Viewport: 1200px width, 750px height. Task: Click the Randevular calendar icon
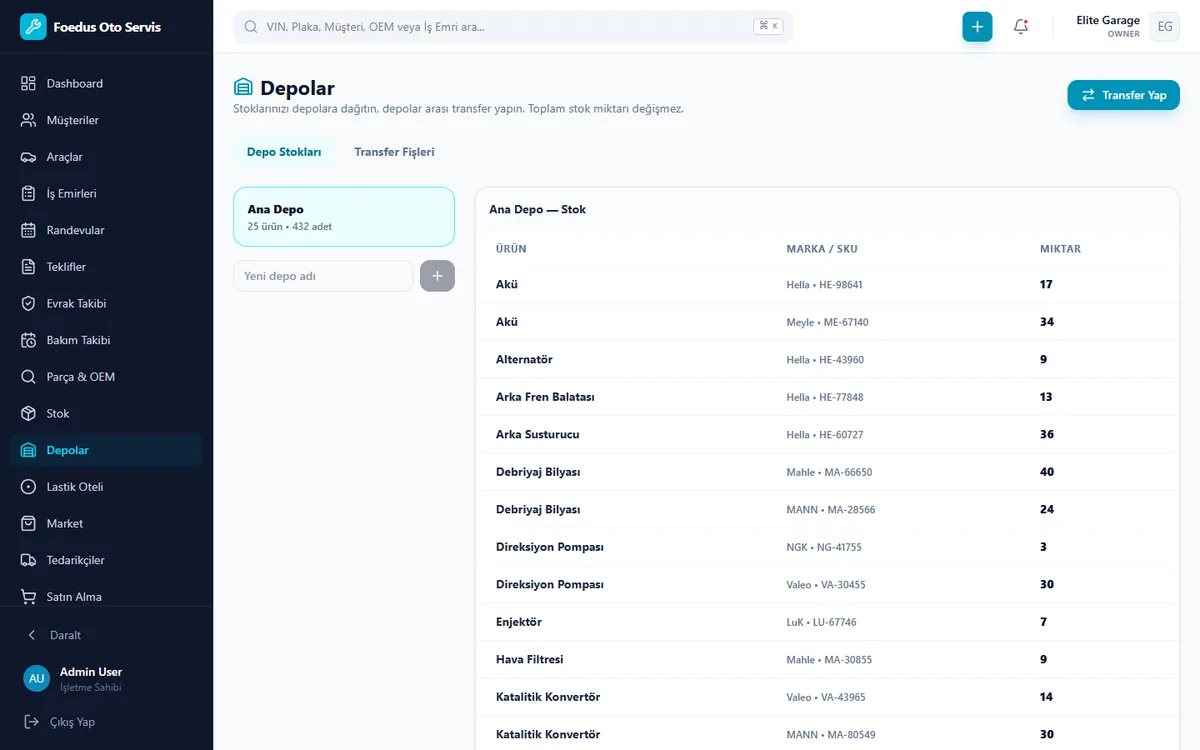click(28, 230)
